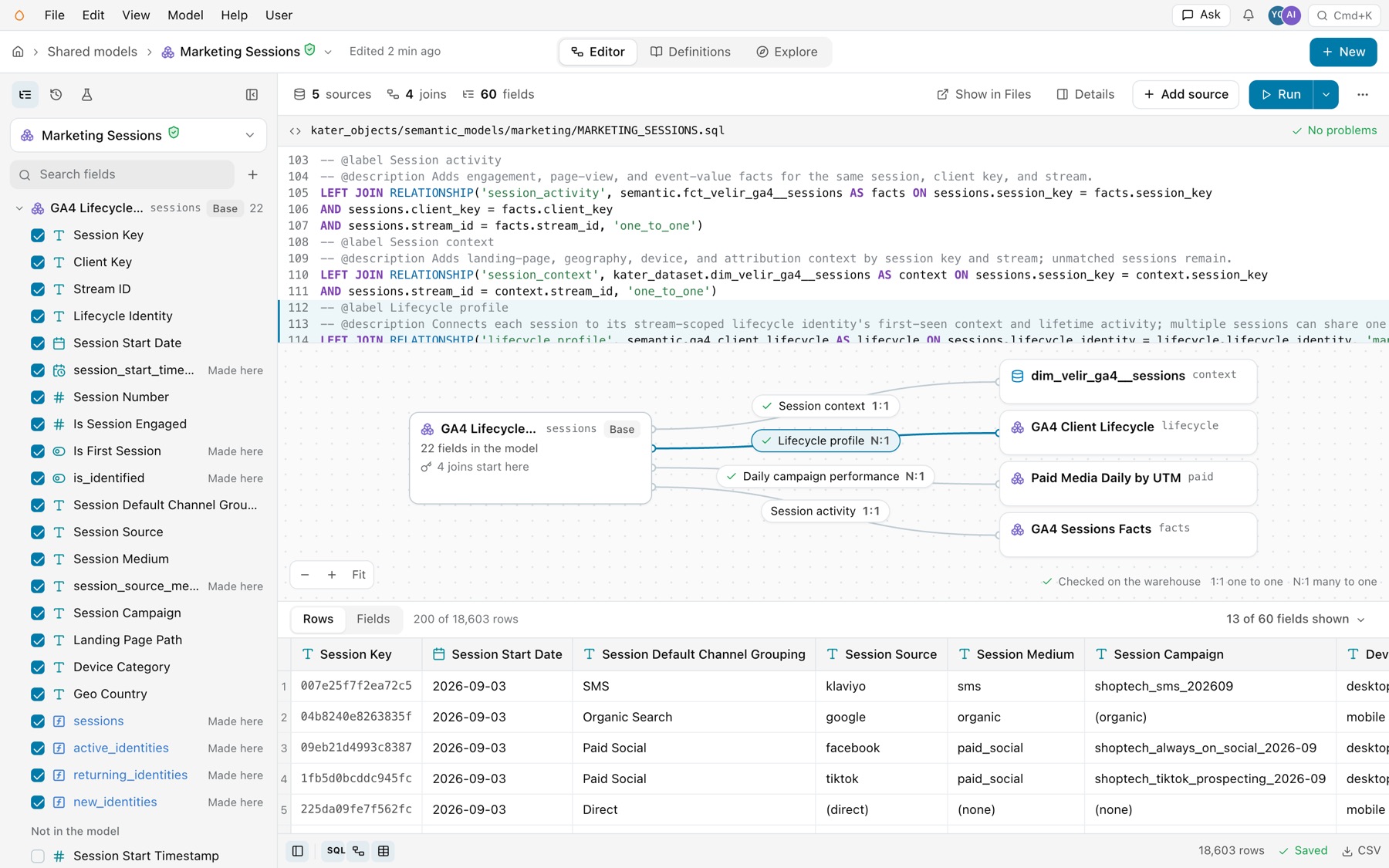This screenshot has width=1389, height=868.
Task: Select the GA4 Sessions Facts node
Action: point(1128,535)
